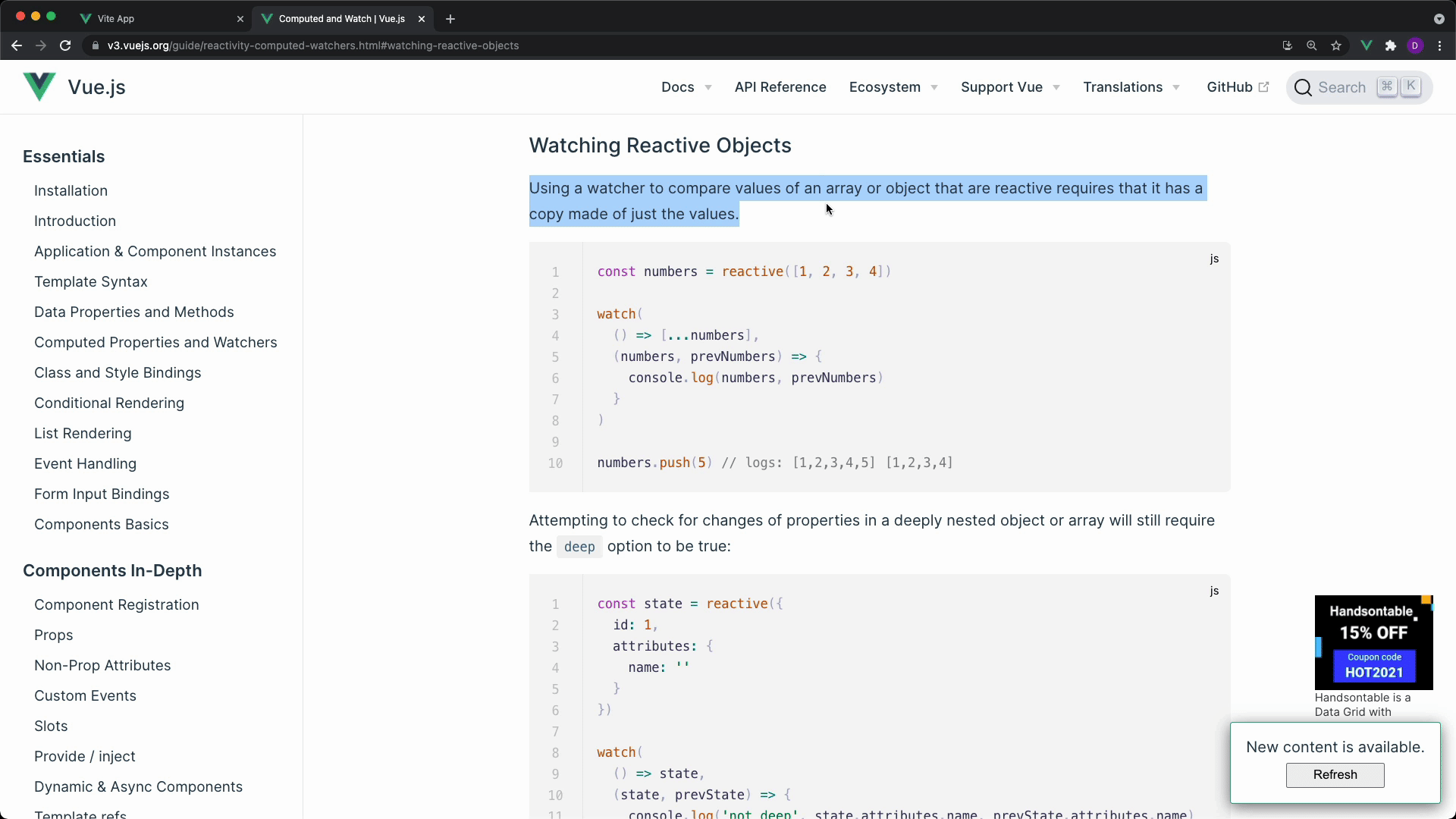Click the zoom magnifier icon in address bar
Screen dimensions: 1456x819
(1311, 45)
